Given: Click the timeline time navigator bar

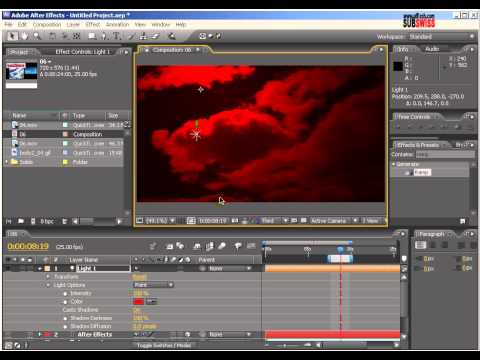Looking at the screenshot, I should tap(307, 242).
